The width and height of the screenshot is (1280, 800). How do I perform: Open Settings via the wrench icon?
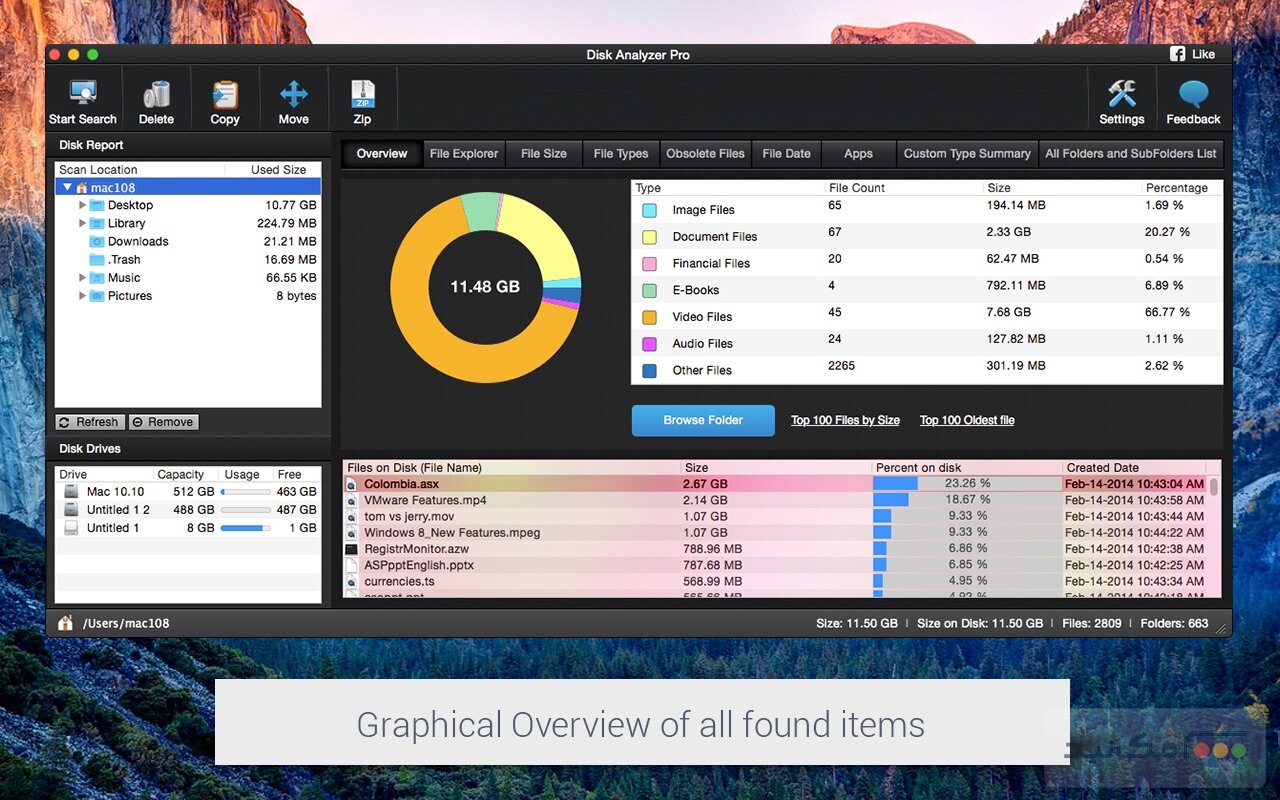(x=1121, y=97)
